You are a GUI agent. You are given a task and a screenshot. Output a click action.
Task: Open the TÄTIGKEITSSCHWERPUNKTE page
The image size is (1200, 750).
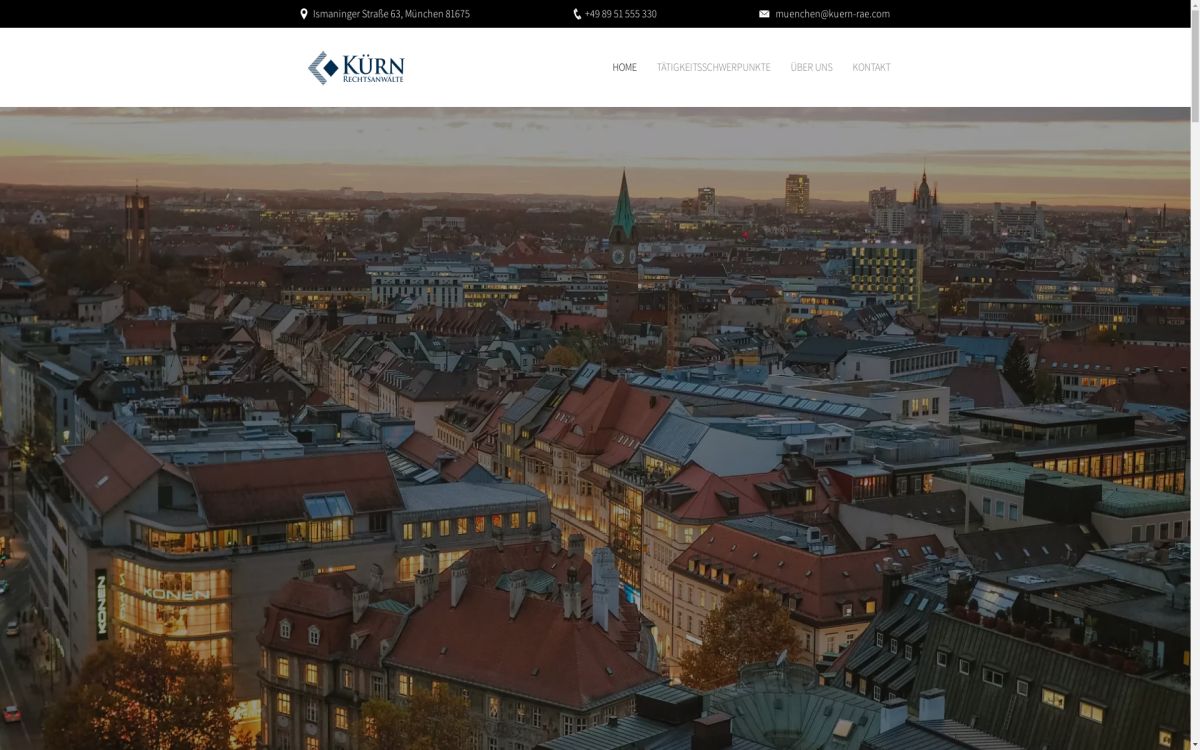tap(713, 66)
